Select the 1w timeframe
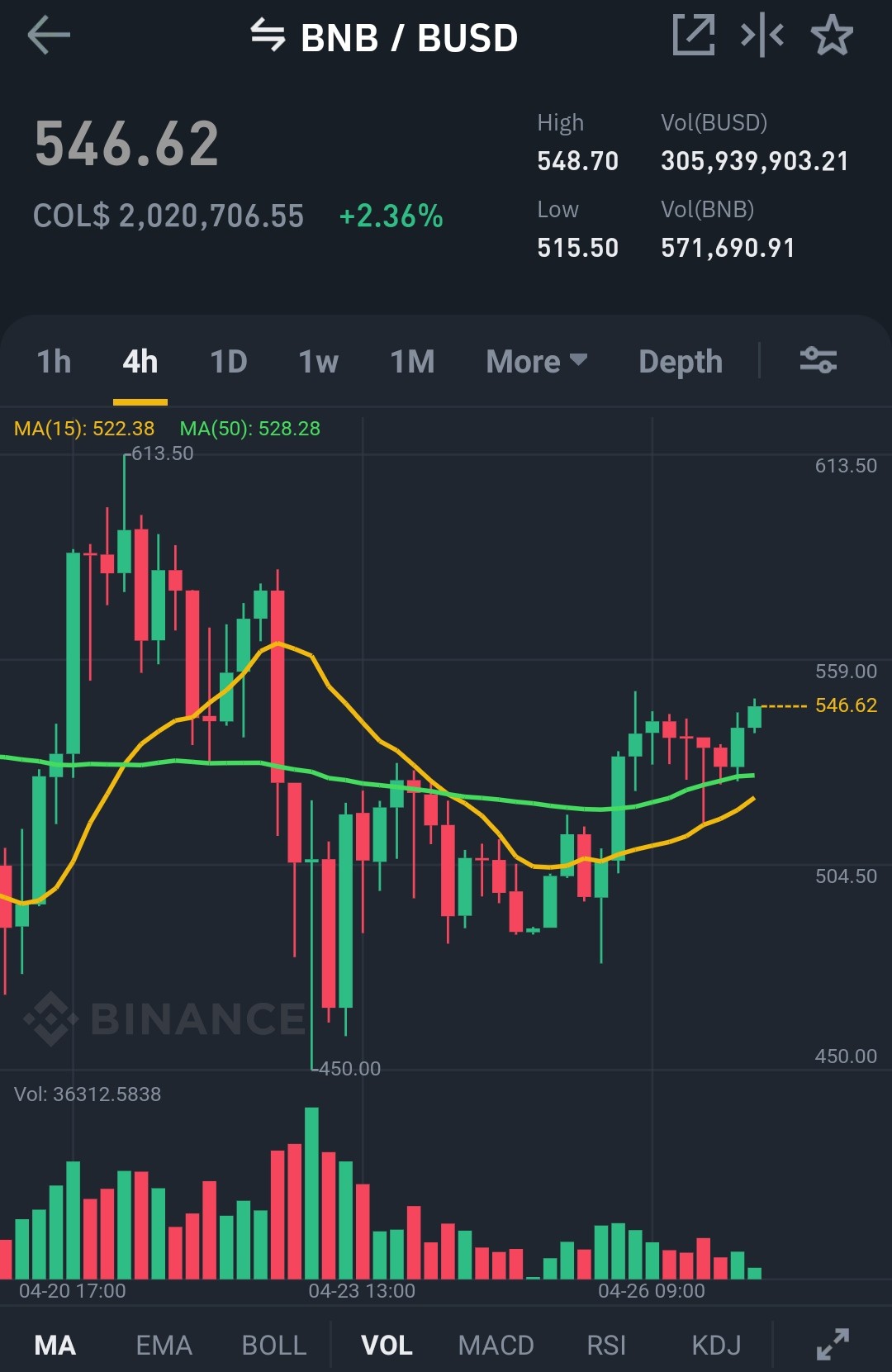Viewport: 892px width, 1372px height. [319, 362]
